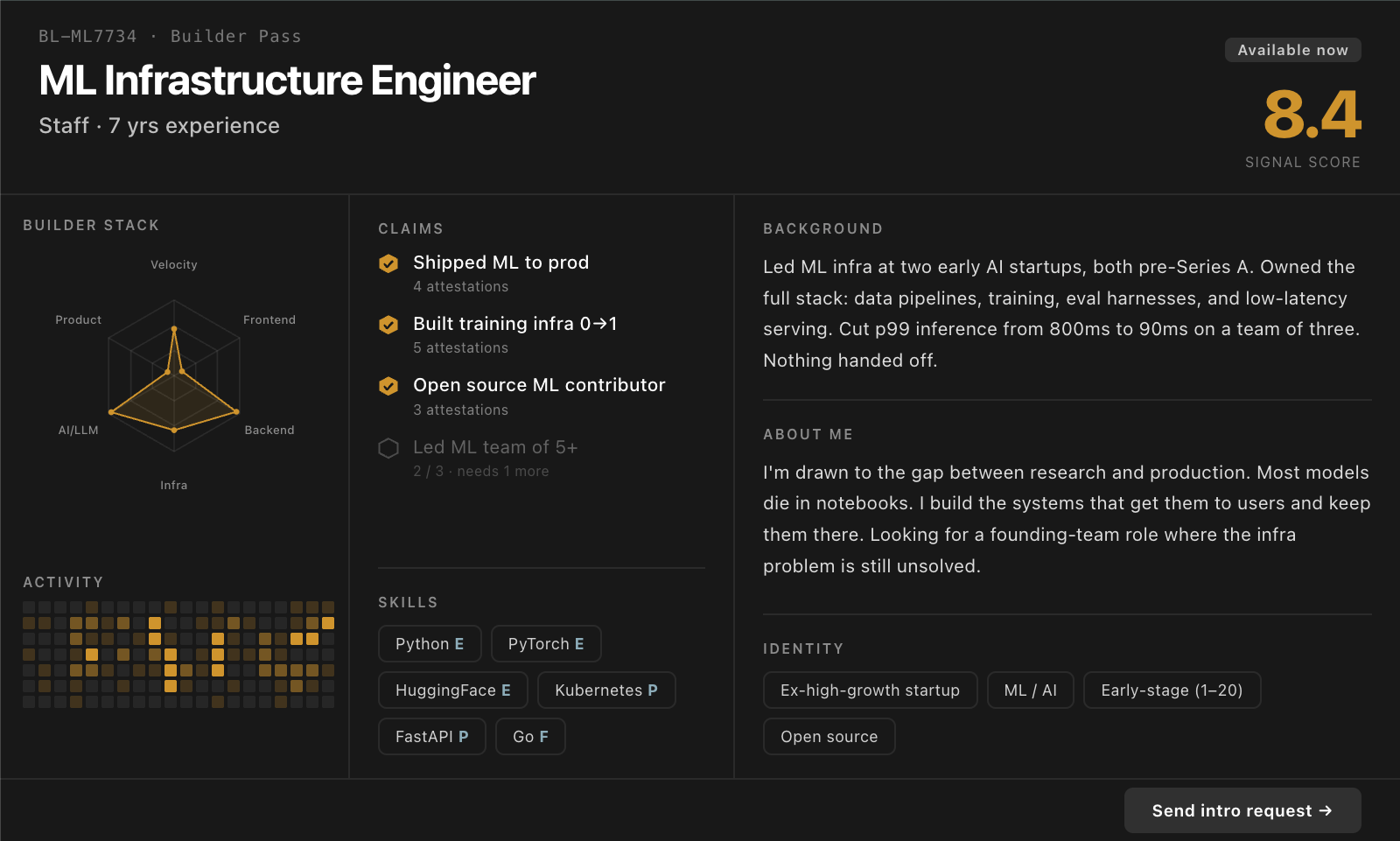This screenshot has height=841, width=1400.
Task: Select the Kubernetes P skill chip
Action: [x=606, y=690]
